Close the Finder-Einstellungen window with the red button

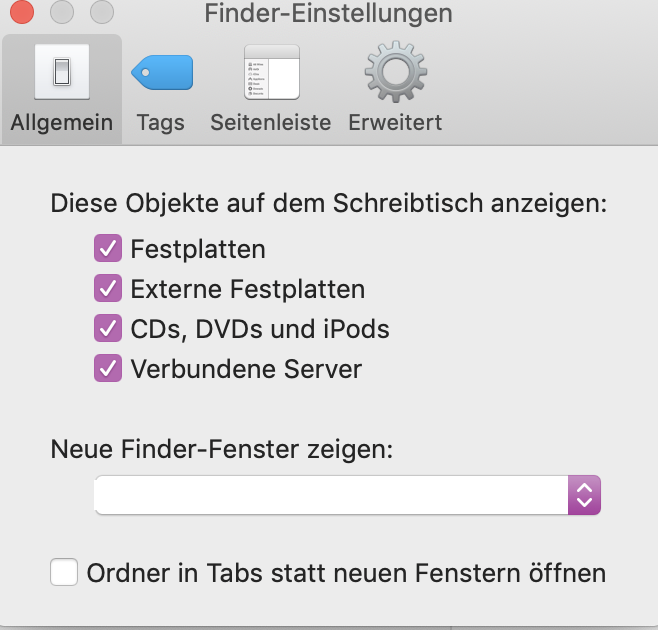point(21,14)
